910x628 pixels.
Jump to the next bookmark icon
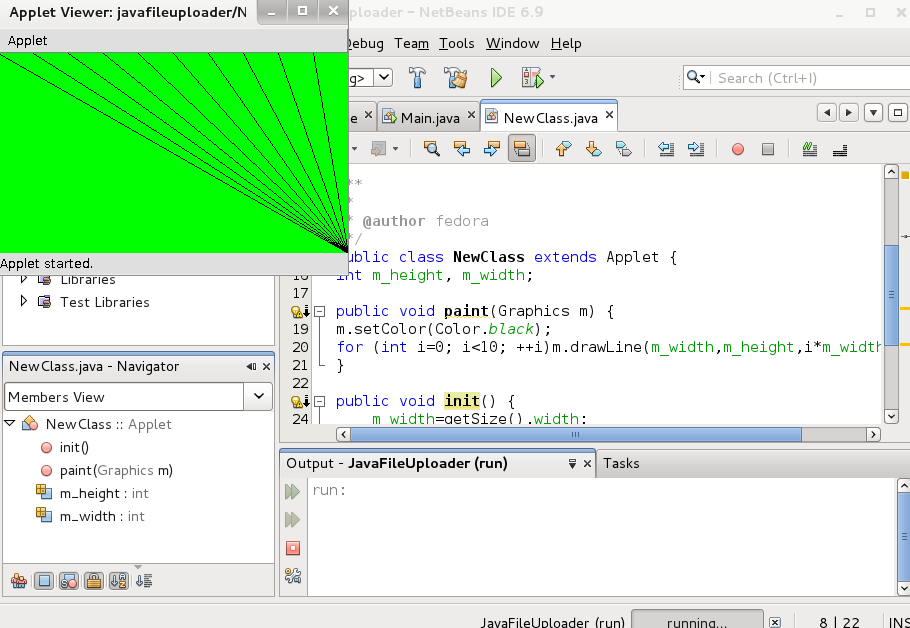[593, 149]
